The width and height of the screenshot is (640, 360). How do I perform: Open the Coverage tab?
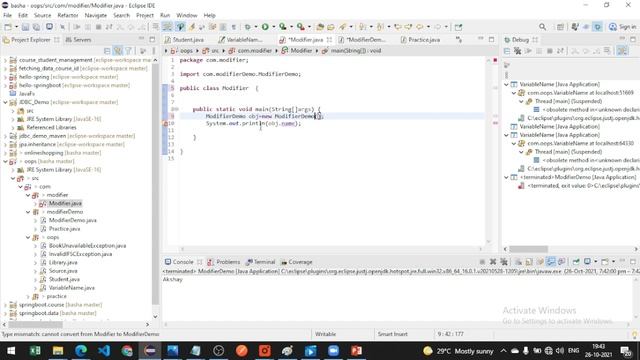click(297, 262)
